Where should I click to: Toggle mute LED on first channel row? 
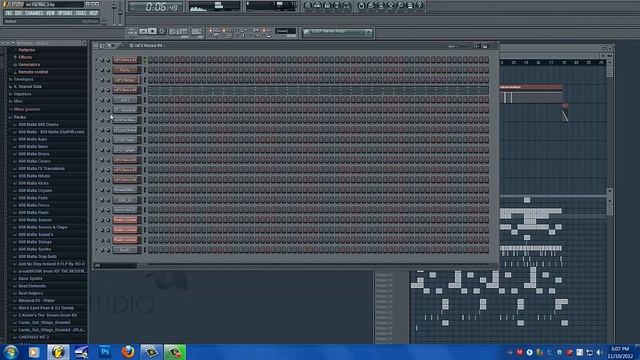(x=97, y=60)
